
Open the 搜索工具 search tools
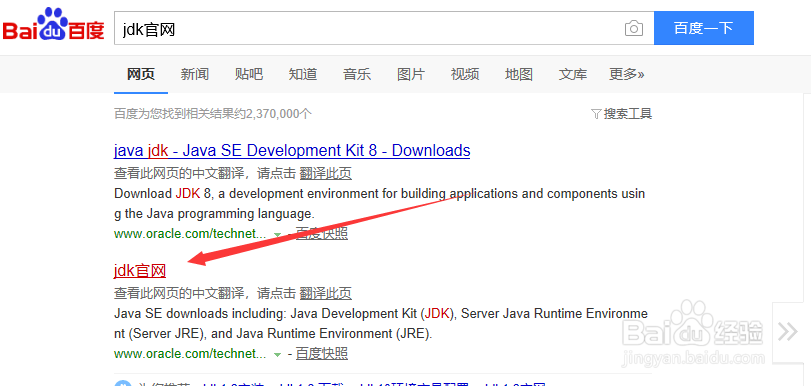[x=628, y=114]
